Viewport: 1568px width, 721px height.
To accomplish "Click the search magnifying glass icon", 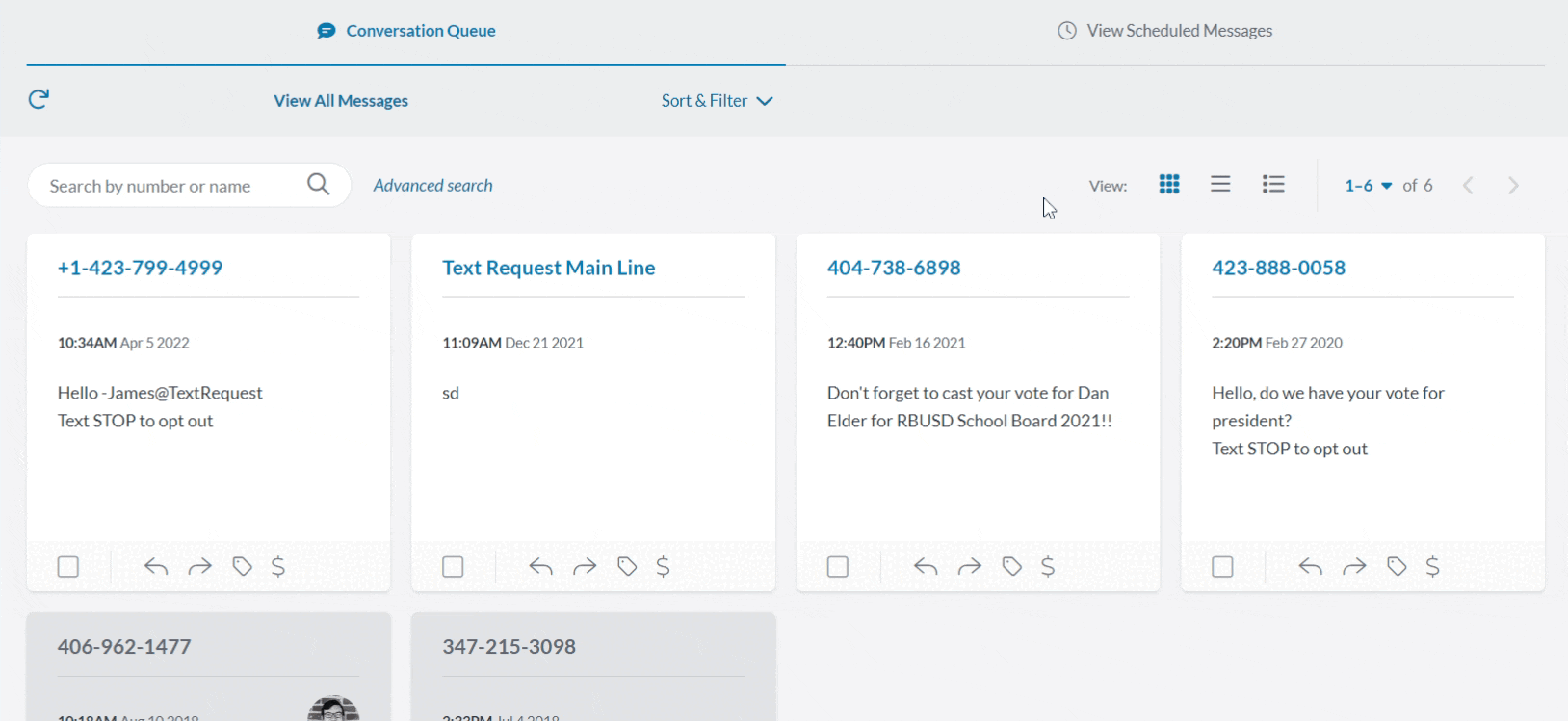I will [x=318, y=185].
